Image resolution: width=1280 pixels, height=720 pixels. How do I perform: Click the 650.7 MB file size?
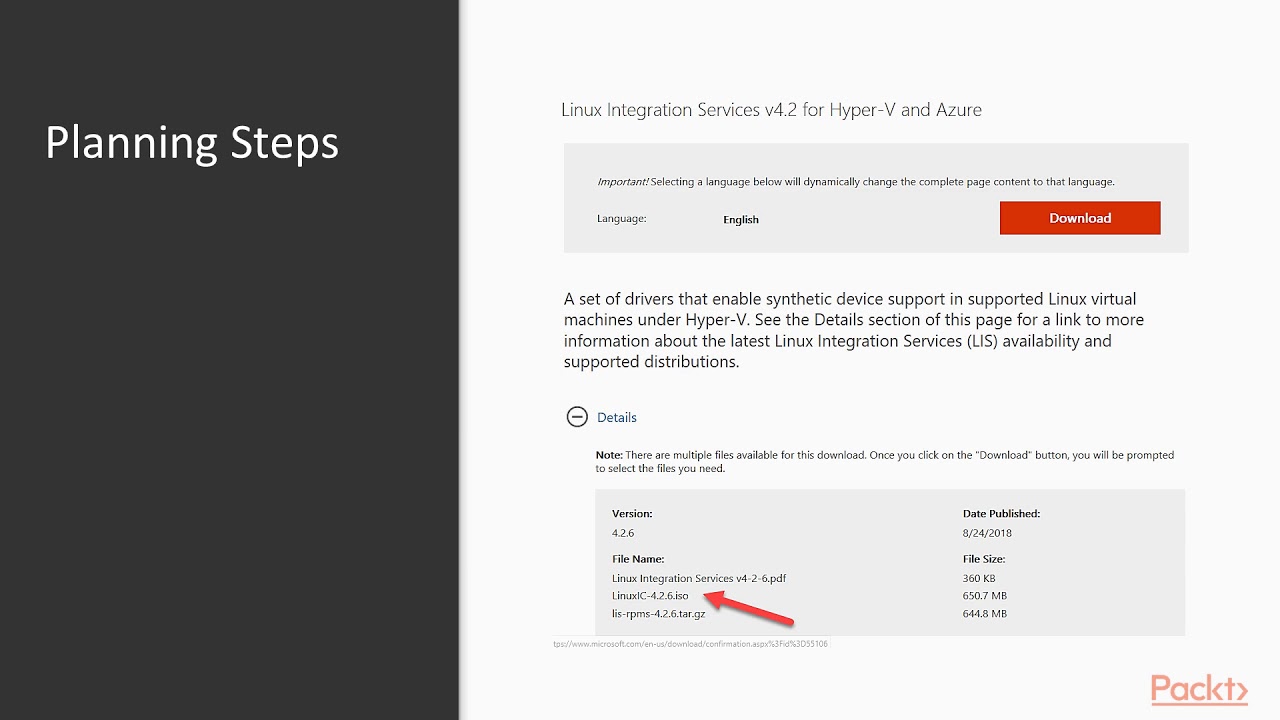[985, 596]
